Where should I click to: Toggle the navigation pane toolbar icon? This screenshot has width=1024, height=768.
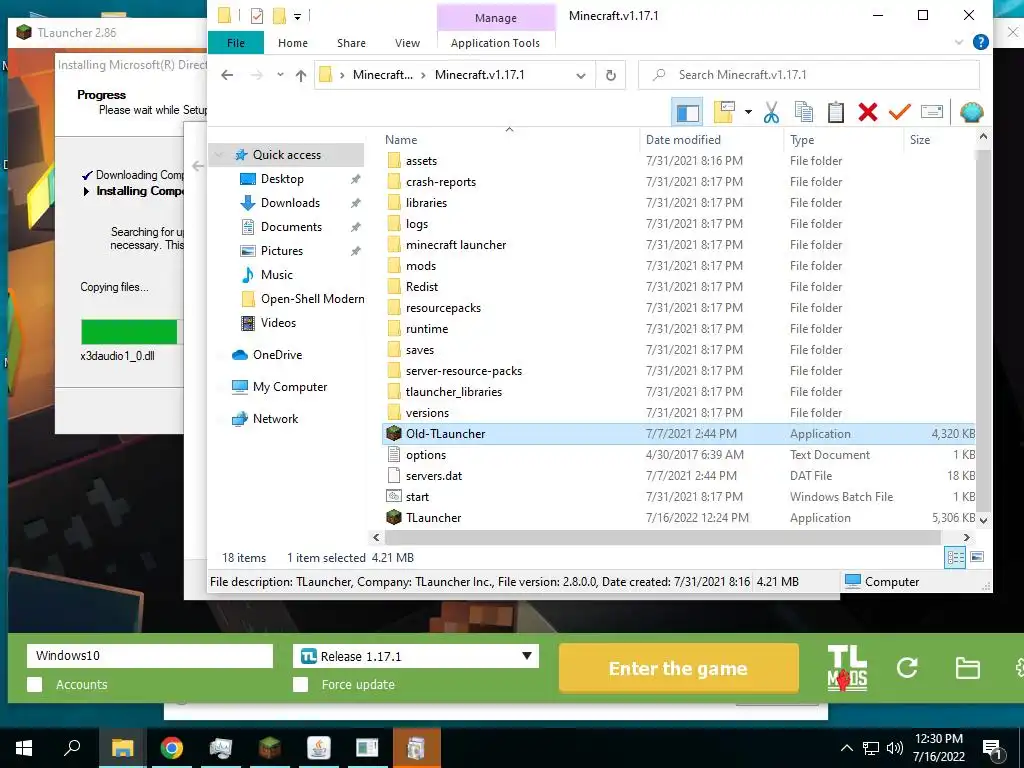point(687,112)
